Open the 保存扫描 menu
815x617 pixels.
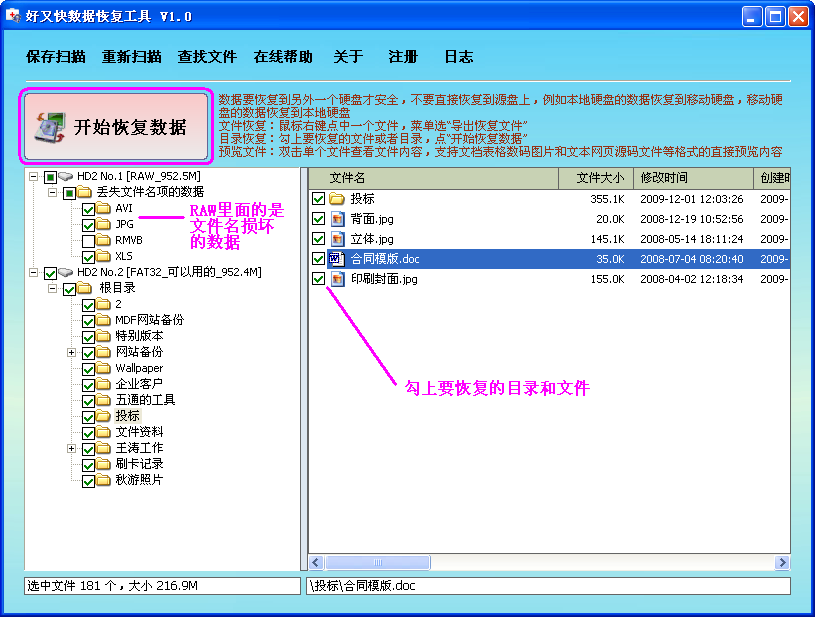pyautogui.click(x=56, y=57)
